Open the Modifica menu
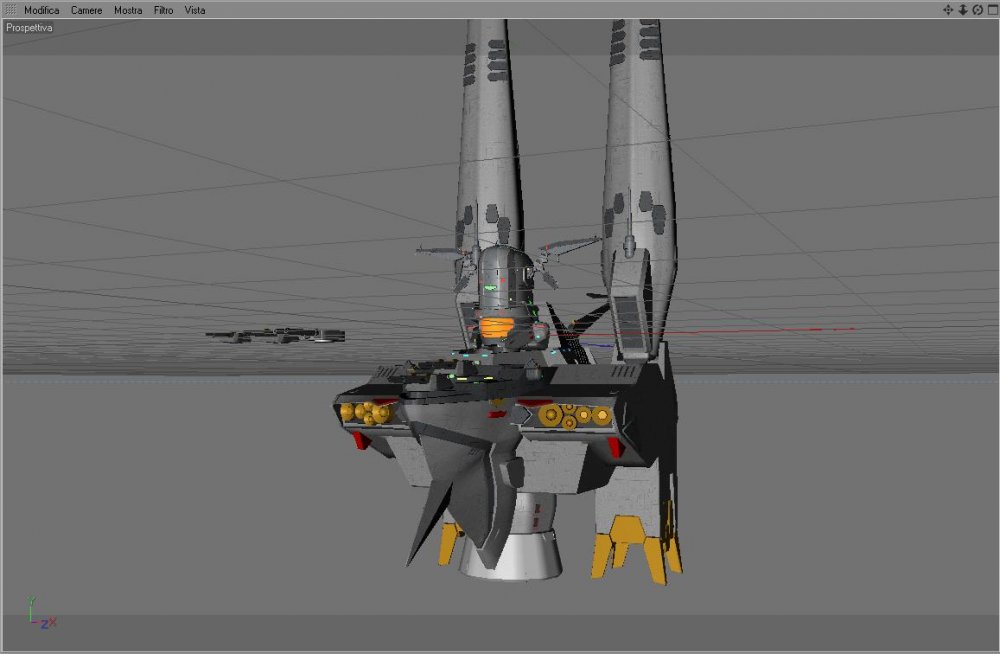Screen dimensions: 1000x654 tap(41, 10)
